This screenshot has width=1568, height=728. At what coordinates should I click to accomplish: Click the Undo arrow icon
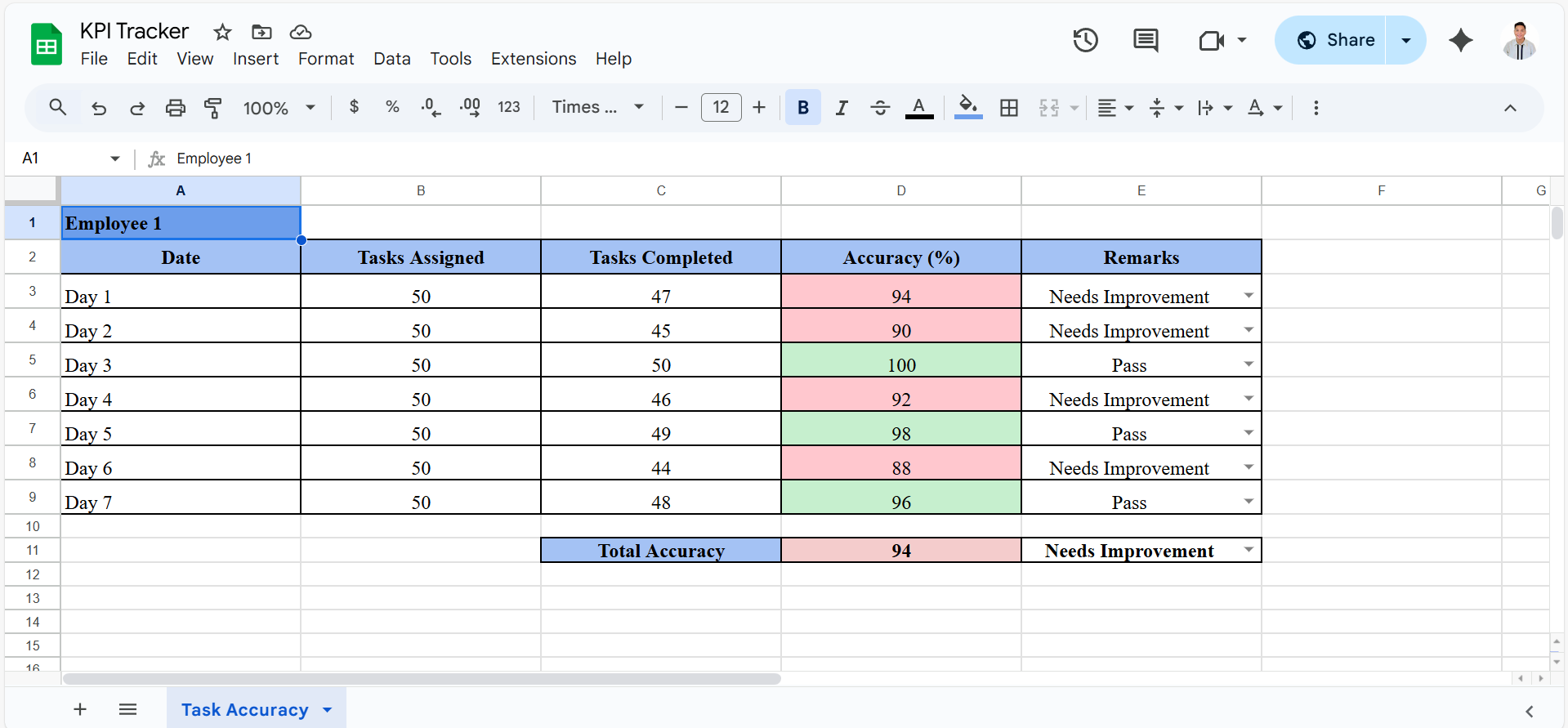[x=99, y=108]
